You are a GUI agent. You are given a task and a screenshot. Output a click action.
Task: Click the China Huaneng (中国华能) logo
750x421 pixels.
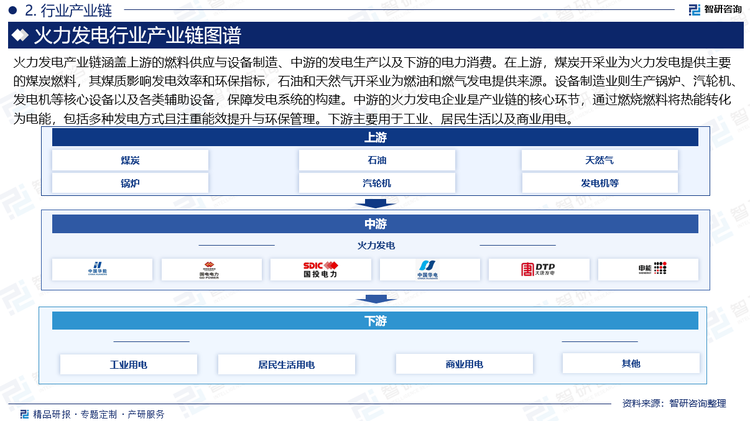pyautogui.click(x=98, y=269)
